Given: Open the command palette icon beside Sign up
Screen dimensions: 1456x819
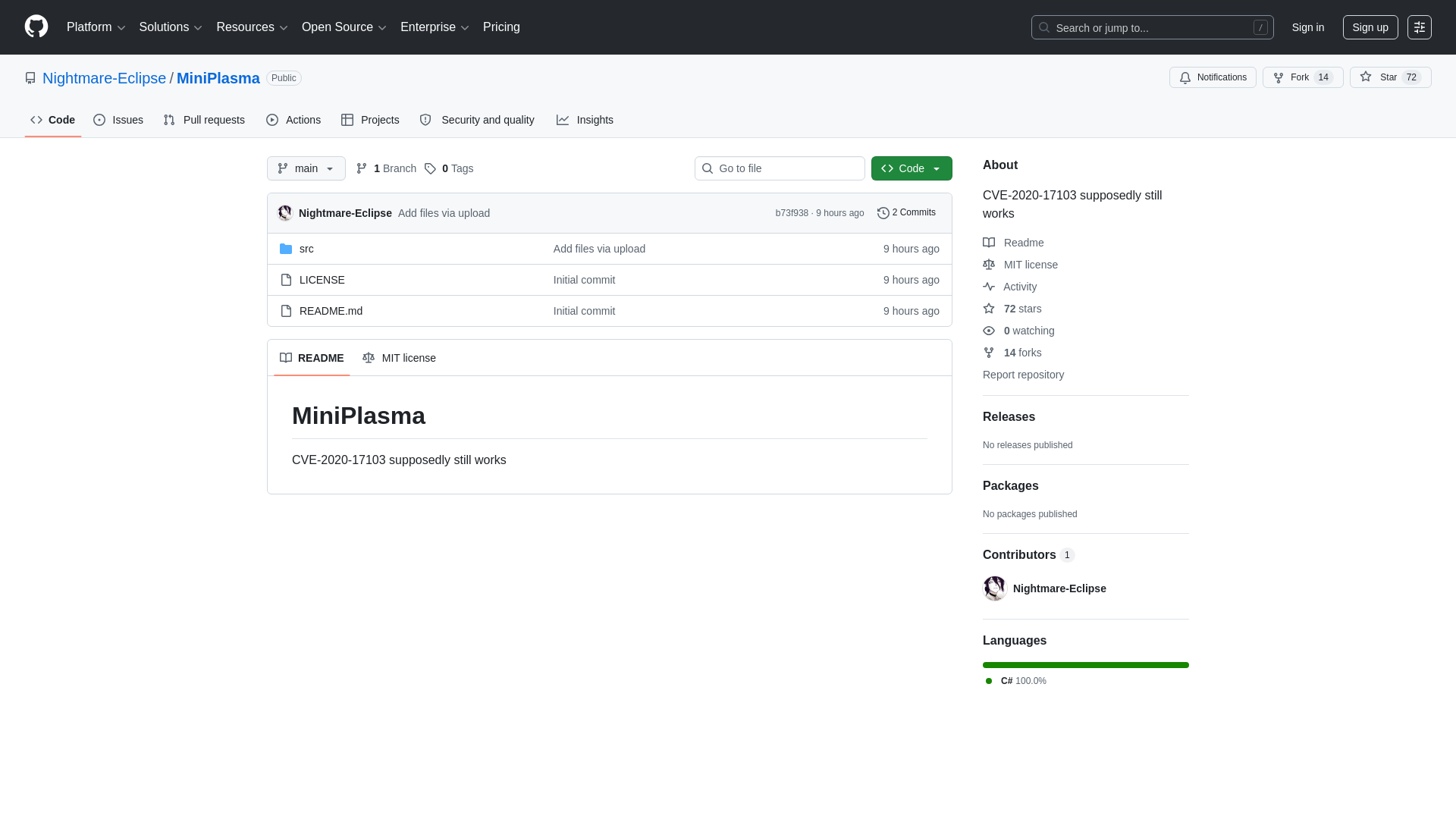Looking at the screenshot, I should click(1419, 27).
